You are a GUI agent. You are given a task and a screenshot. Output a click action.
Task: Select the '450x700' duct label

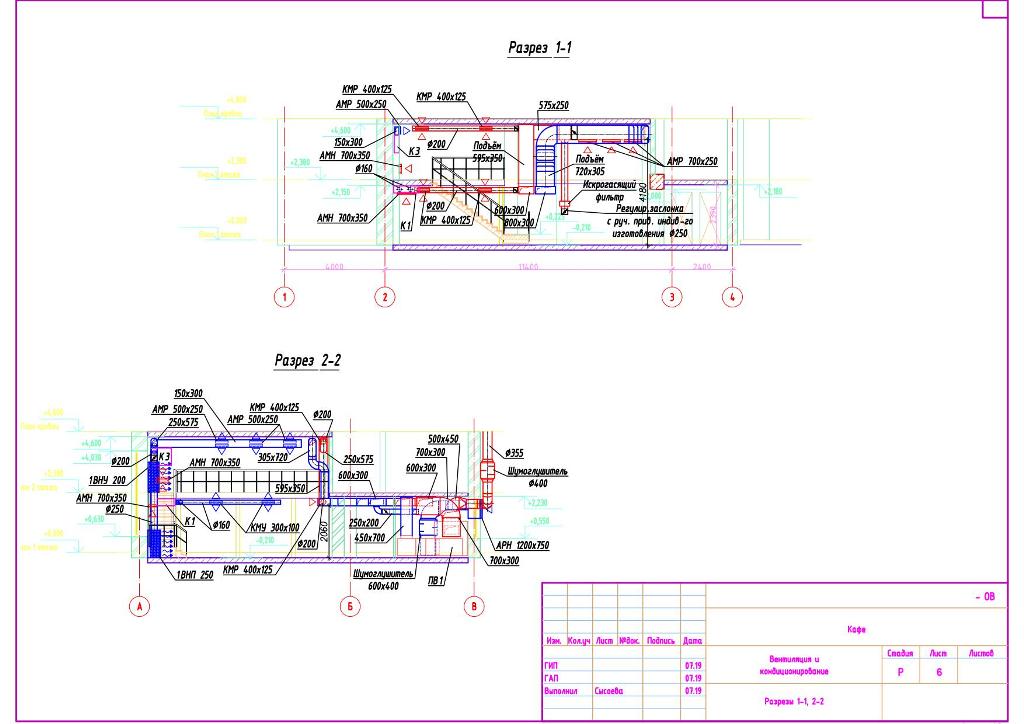pyautogui.click(x=370, y=538)
